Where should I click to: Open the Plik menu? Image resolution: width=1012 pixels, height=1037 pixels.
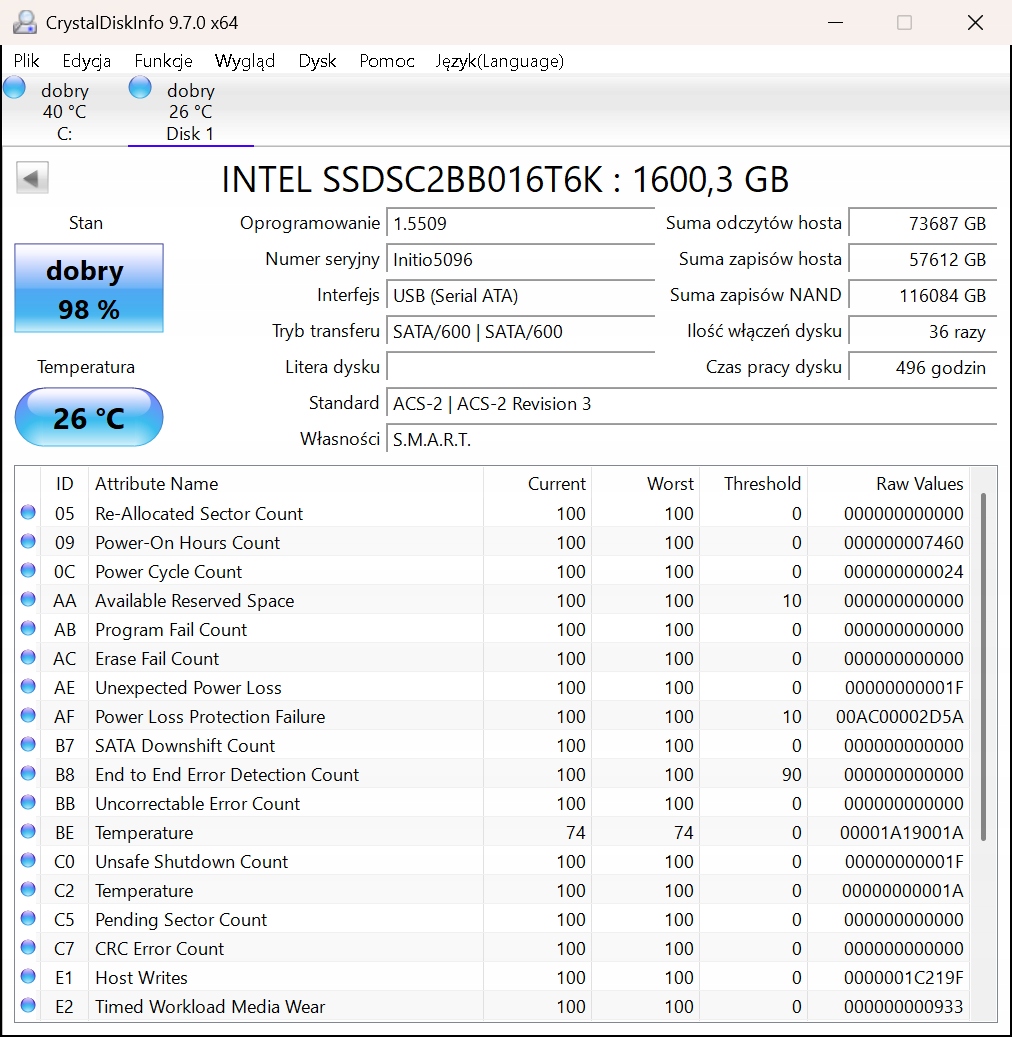[x=27, y=61]
